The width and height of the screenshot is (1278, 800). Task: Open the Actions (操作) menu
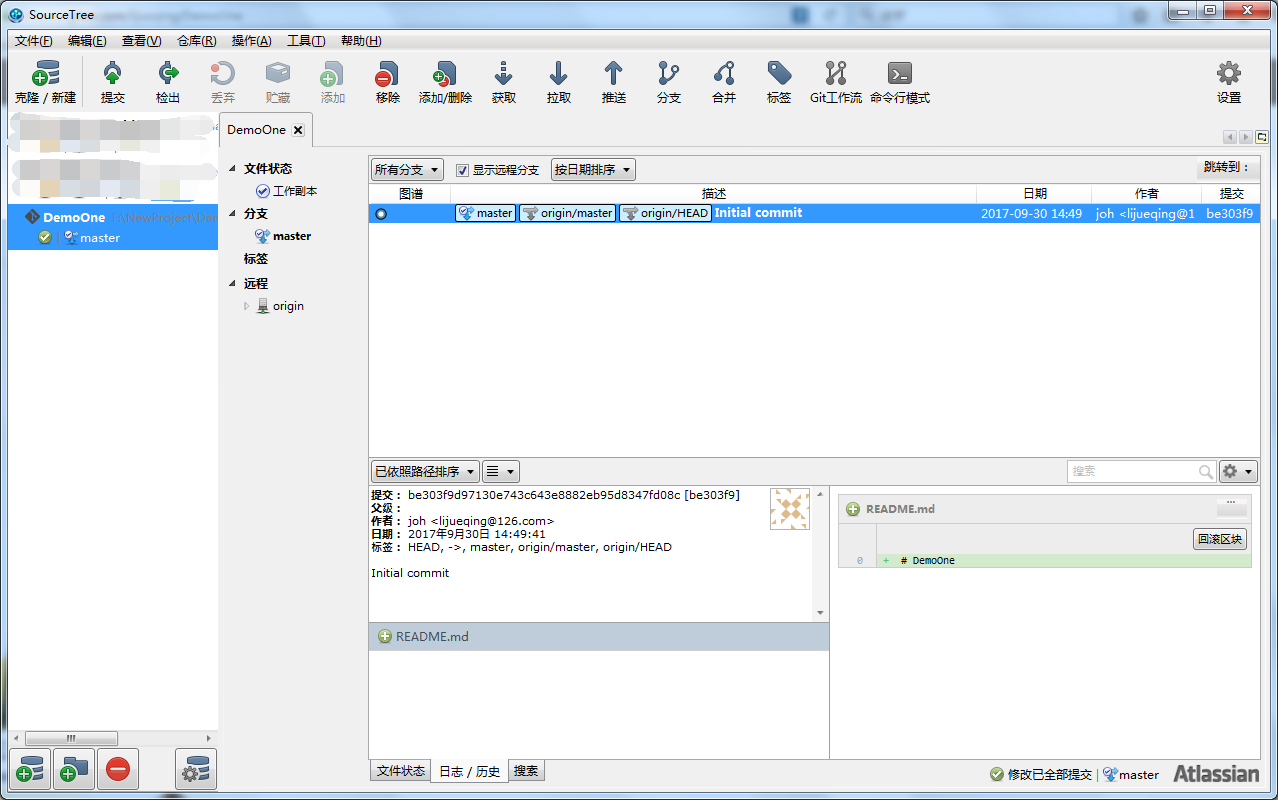click(x=251, y=41)
